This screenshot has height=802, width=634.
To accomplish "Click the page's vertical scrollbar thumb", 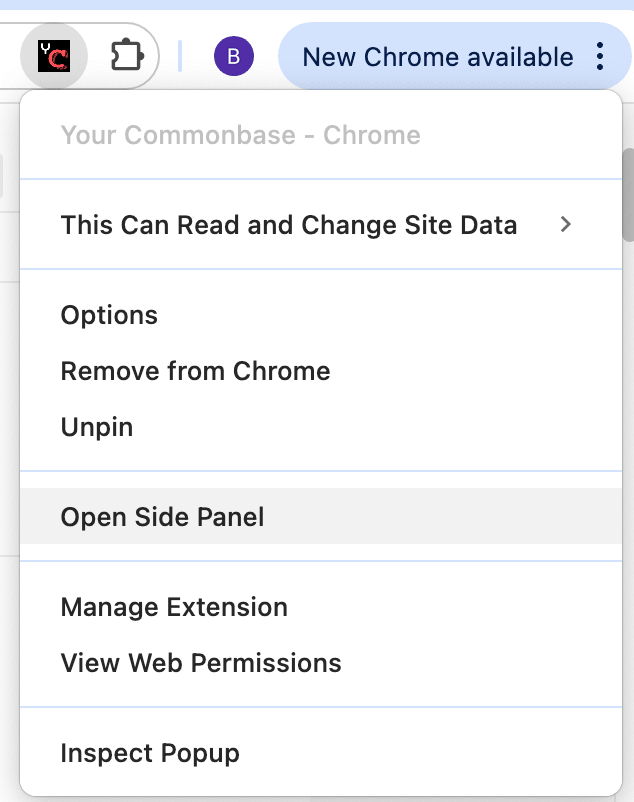I will click(628, 195).
